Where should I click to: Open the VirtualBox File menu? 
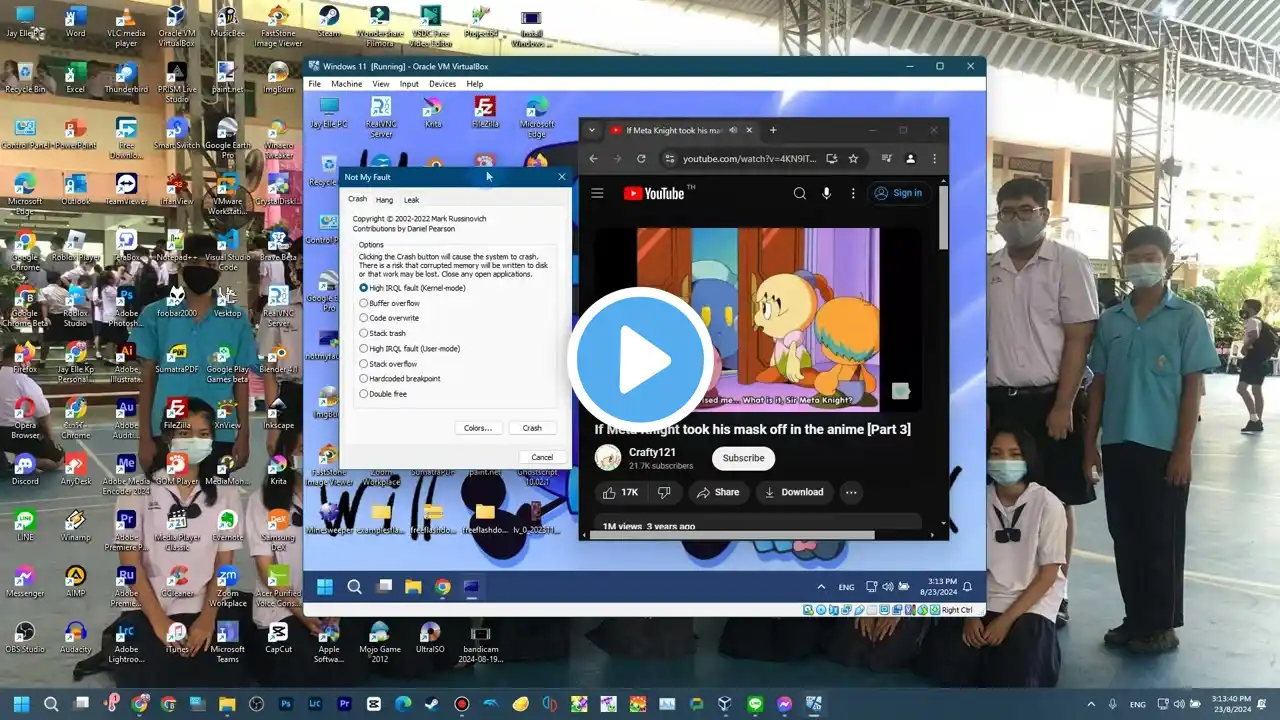(x=315, y=84)
